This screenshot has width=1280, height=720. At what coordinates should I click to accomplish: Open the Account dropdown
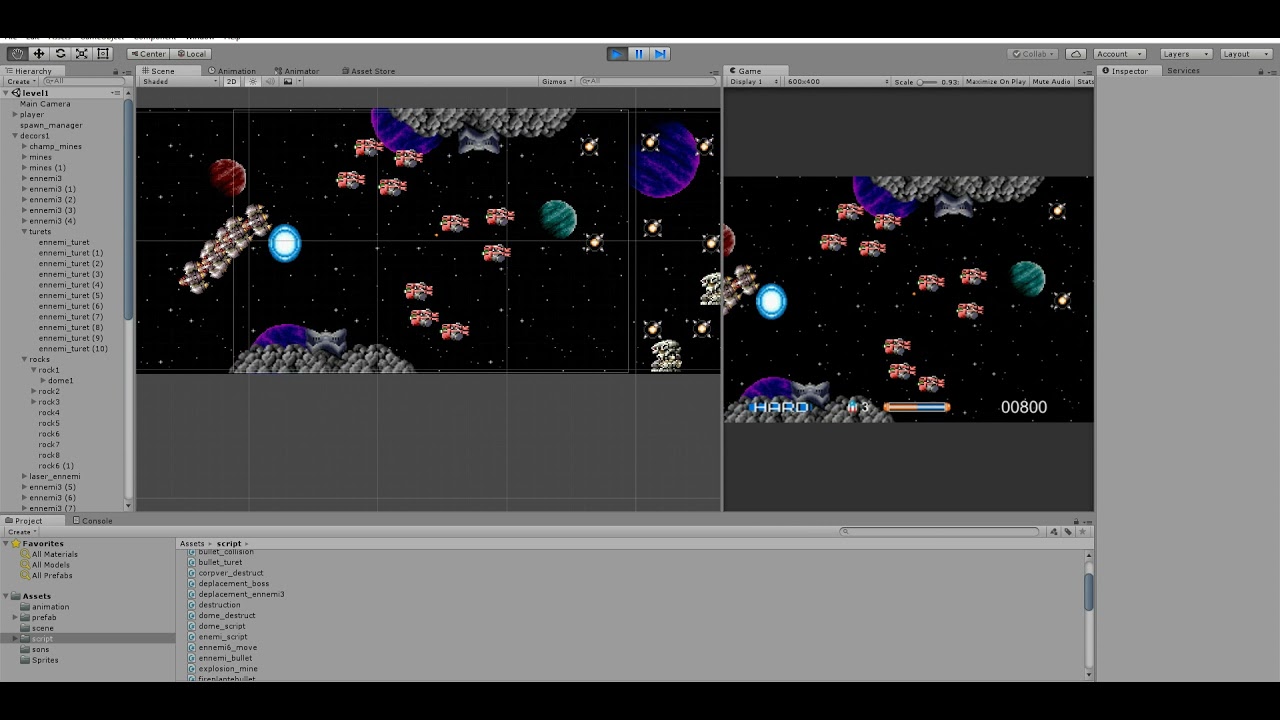[x=1119, y=54]
